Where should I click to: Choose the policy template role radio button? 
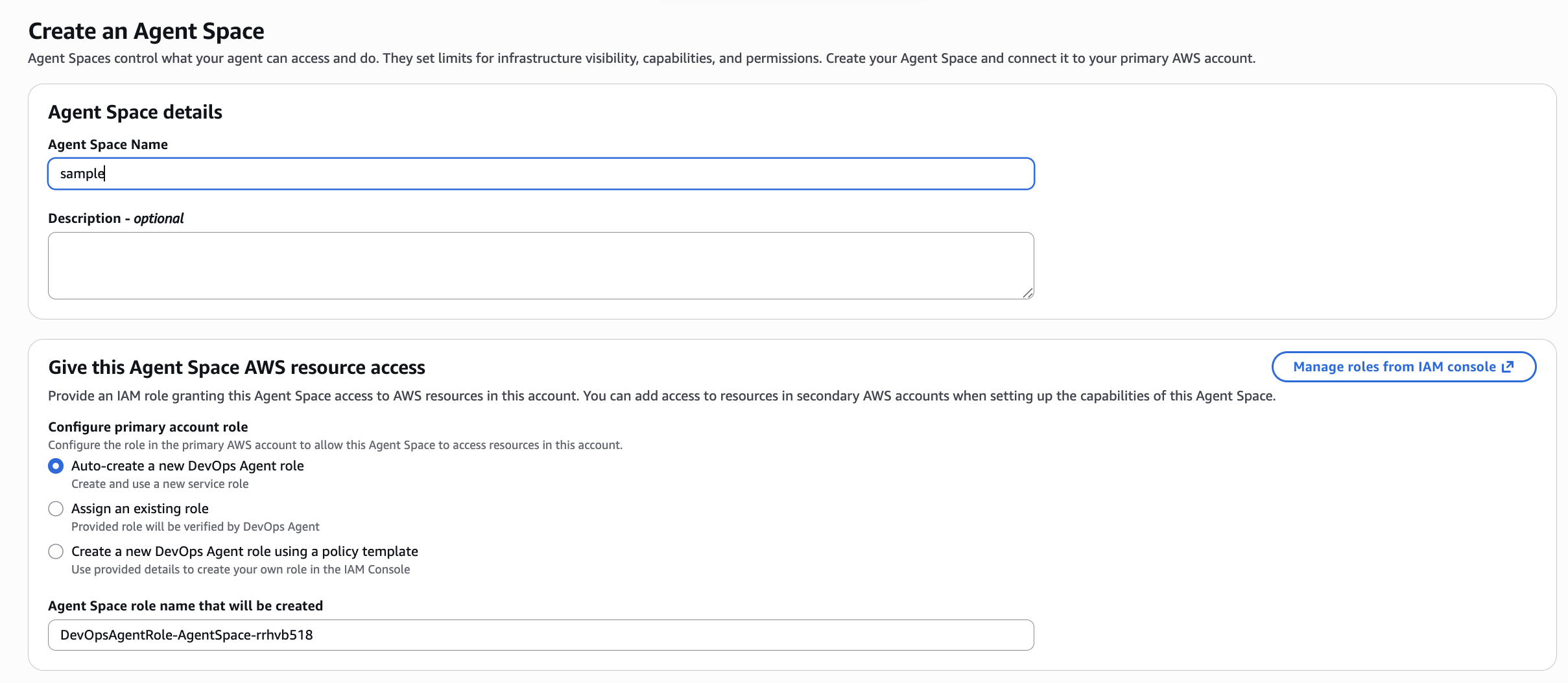pyautogui.click(x=56, y=551)
